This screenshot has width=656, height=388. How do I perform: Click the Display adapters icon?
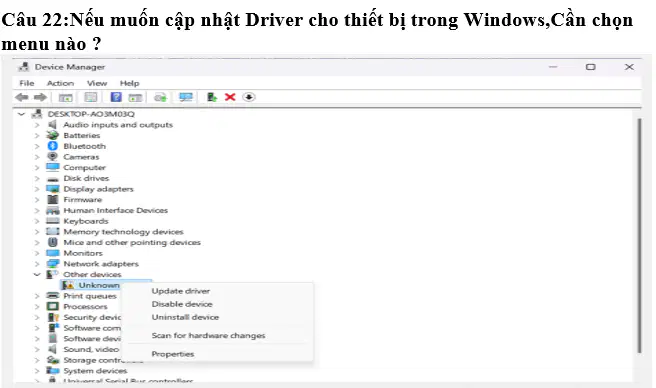coord(53,189)
